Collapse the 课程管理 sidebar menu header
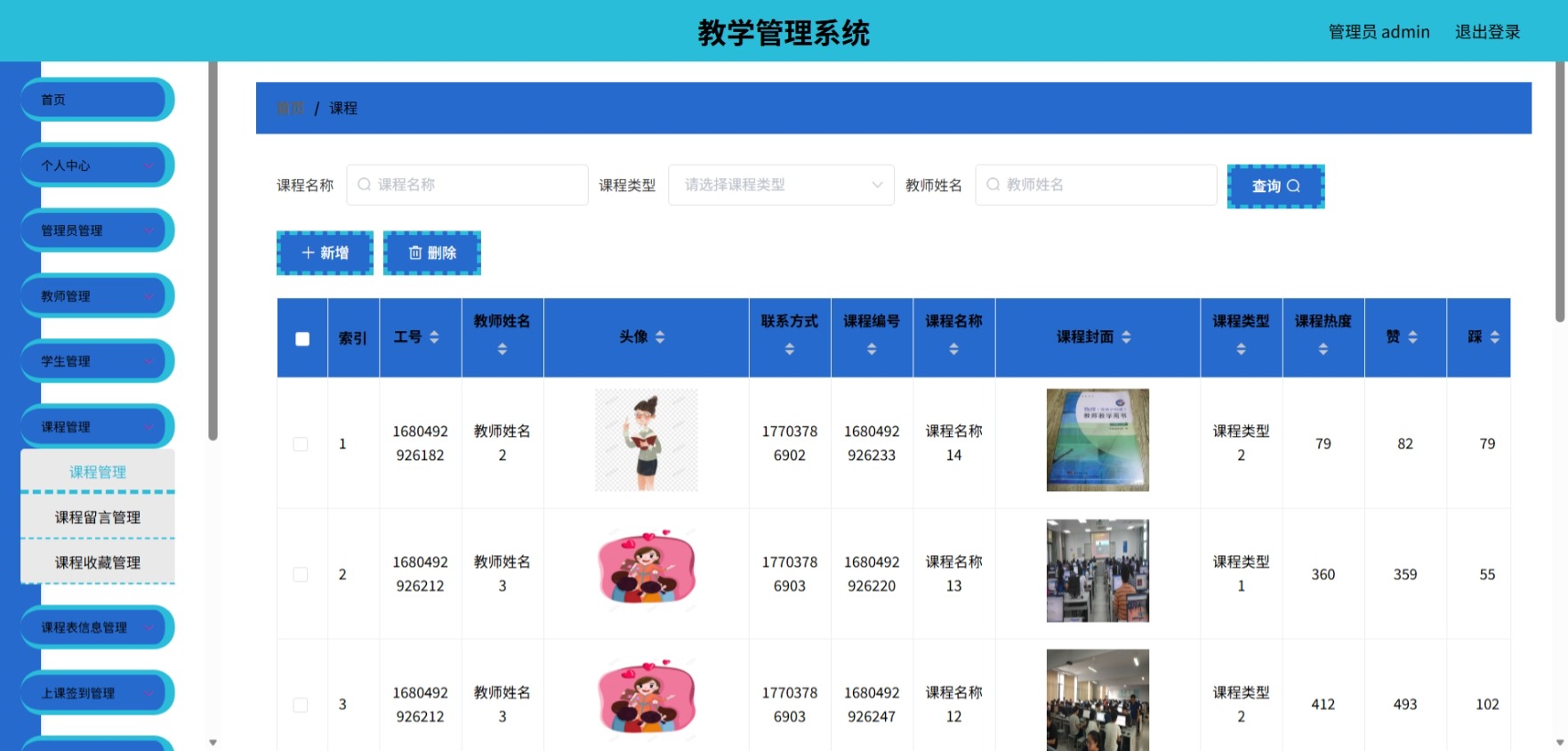The image size is (1568, 751). coord(96,427)
